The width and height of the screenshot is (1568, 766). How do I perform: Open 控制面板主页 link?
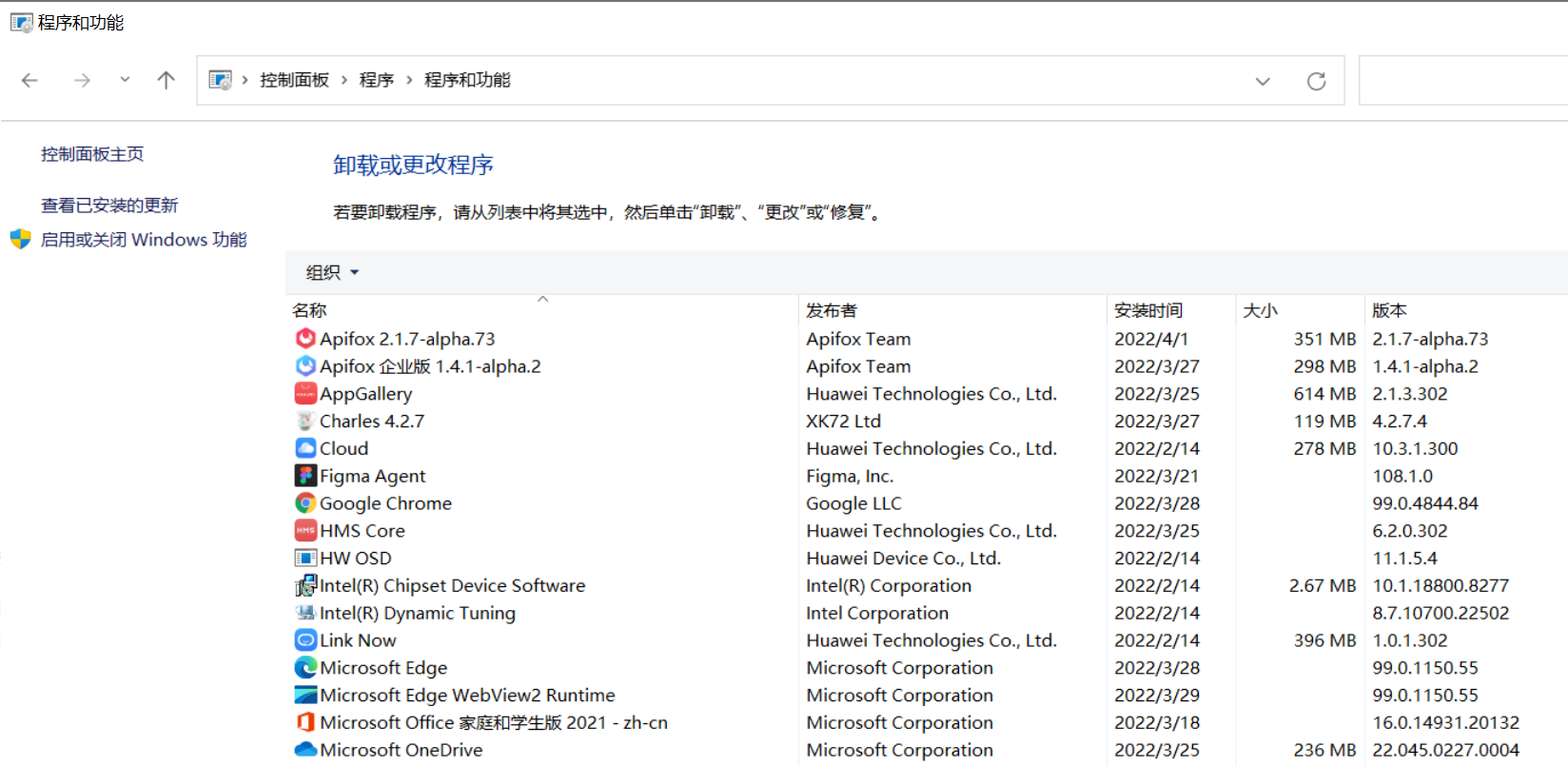click(92, 154)
